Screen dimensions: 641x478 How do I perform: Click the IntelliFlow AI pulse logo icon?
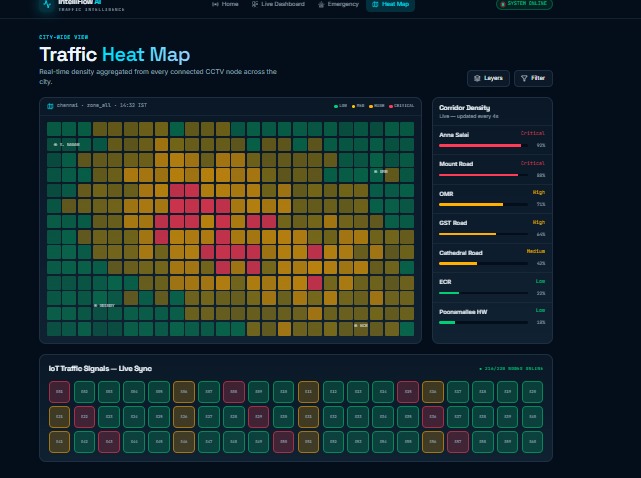[x=47, y=4]
